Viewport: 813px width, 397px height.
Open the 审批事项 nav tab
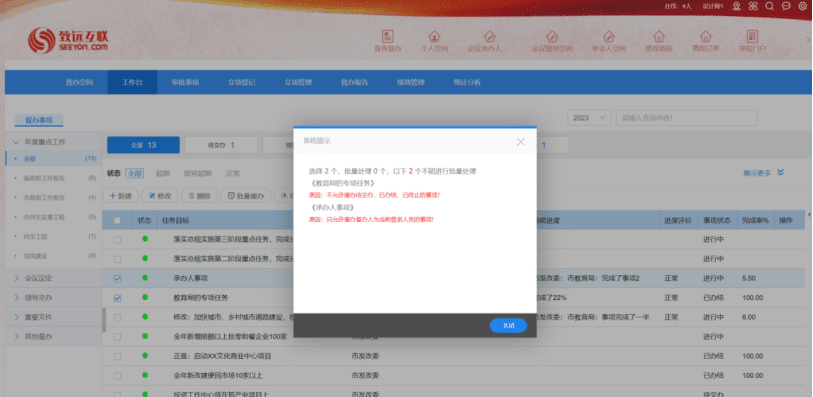point(185,82)
